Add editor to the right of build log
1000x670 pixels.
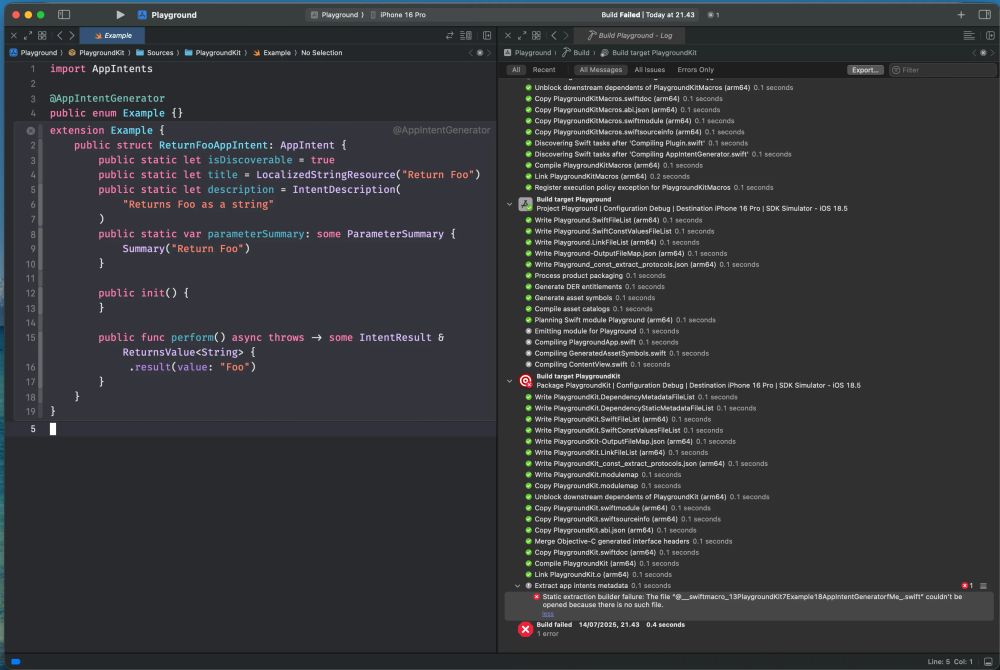(990, 36)
